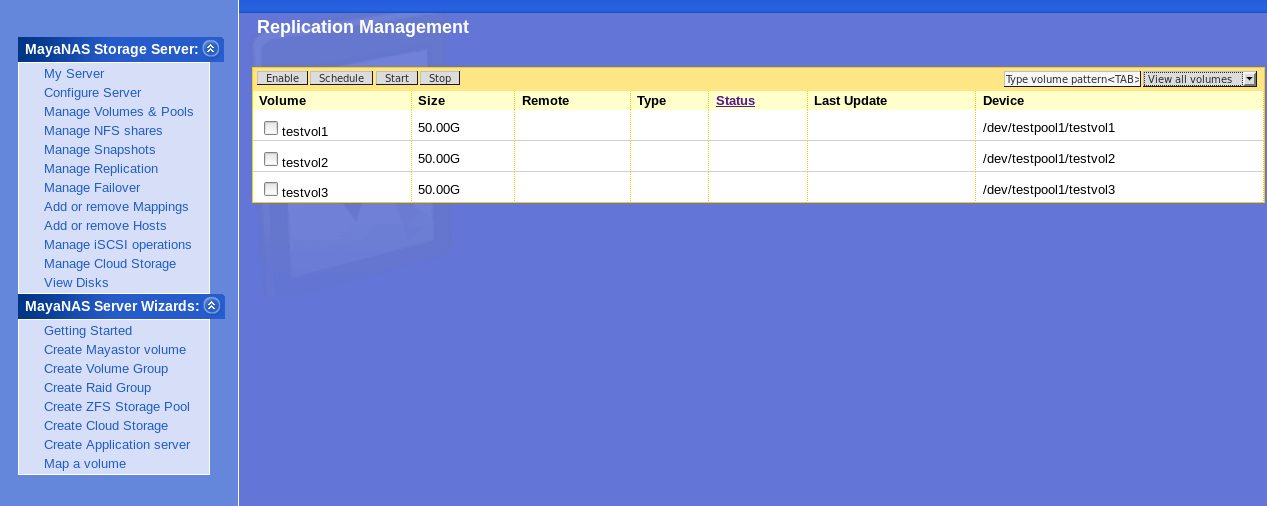Click the volume filter dropdown arrow
Screen dimensions: 1267x506
[1249, 79]
